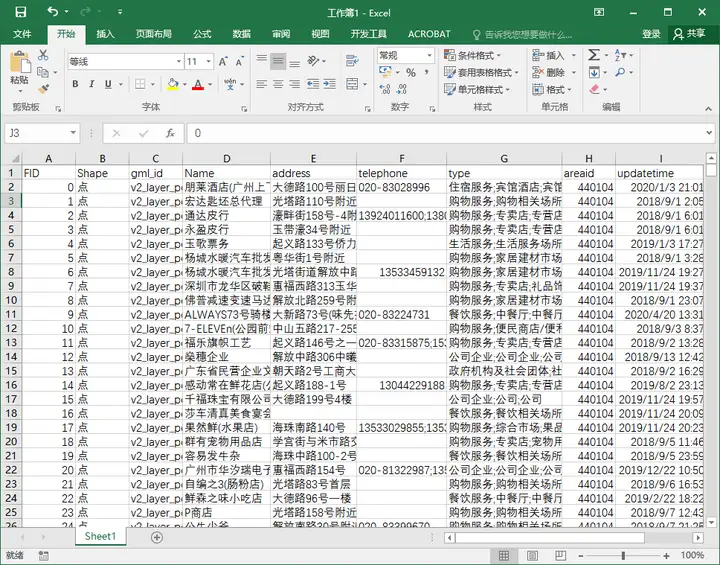
Task: Click the Decrease Indent icon
Action: point(313,84)
